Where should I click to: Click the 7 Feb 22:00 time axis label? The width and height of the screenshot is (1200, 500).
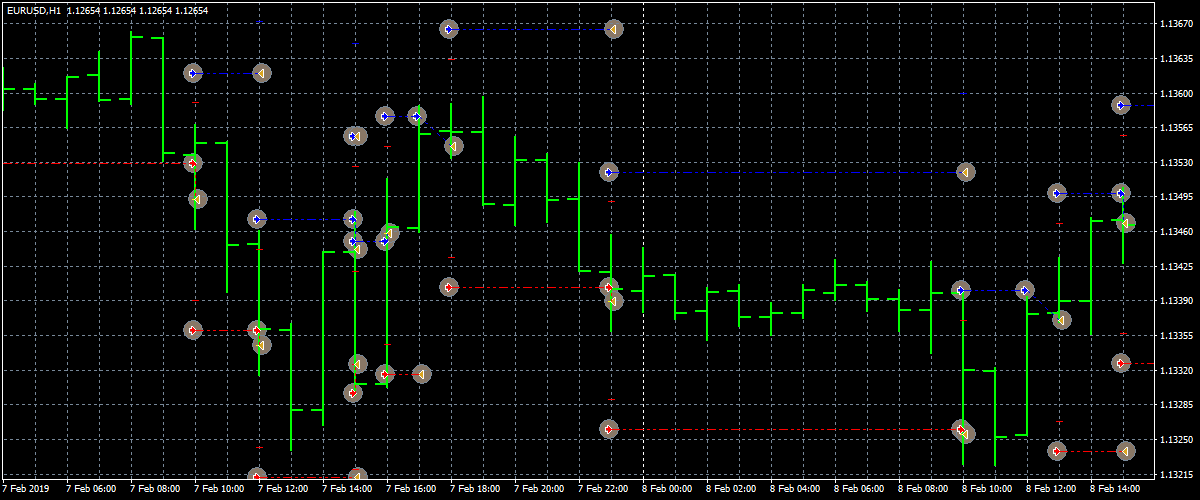[604, 490]
